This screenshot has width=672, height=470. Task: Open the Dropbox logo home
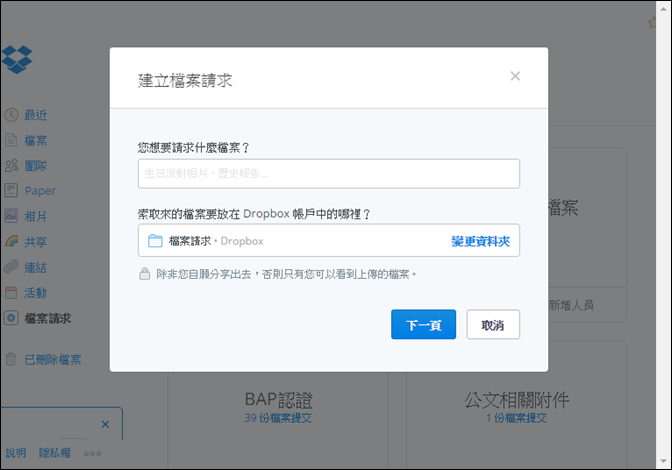tap(16, 60)
